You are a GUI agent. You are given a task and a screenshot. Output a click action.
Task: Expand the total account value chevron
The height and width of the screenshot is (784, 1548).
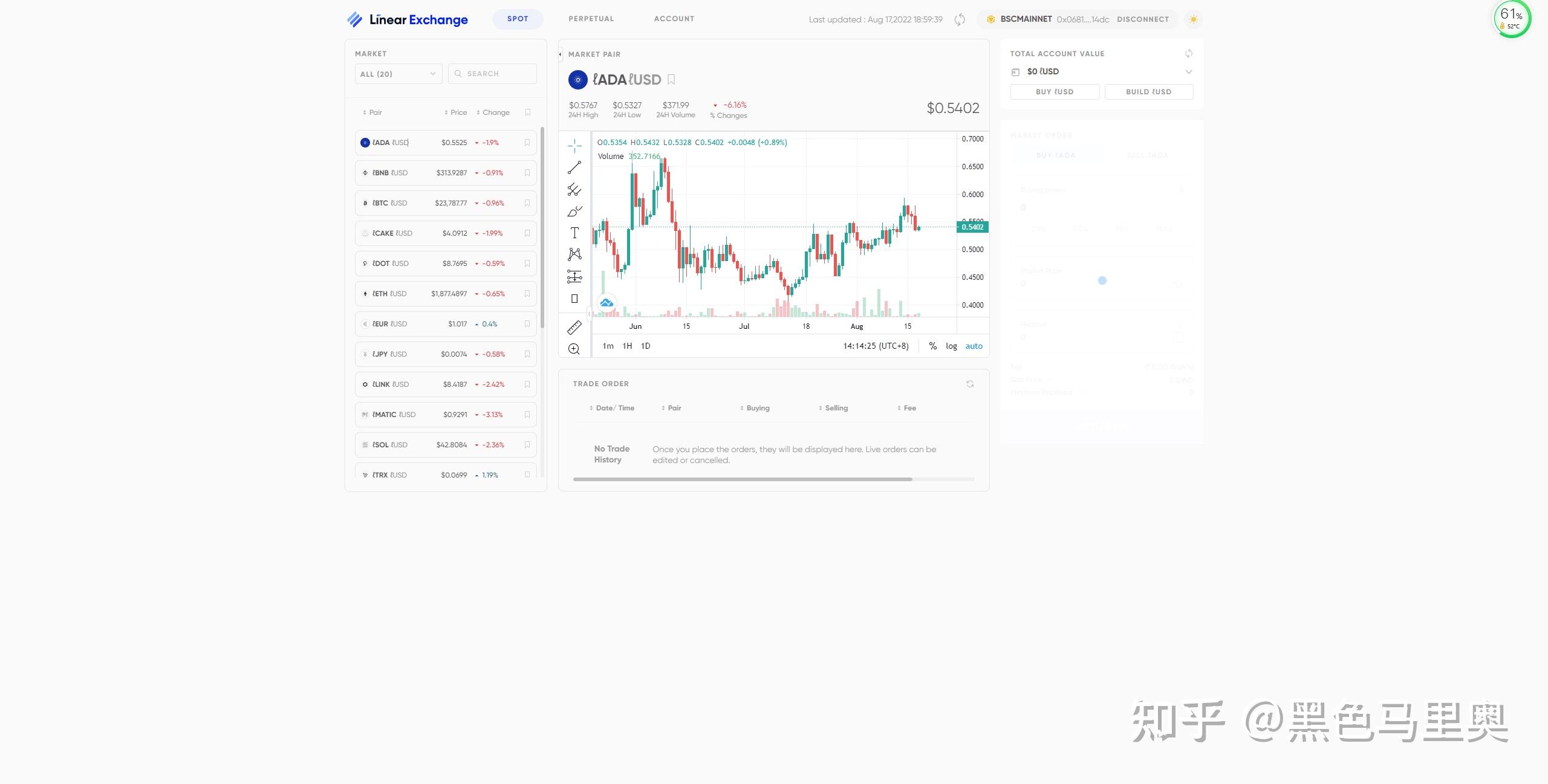[x=1188, y=71]
